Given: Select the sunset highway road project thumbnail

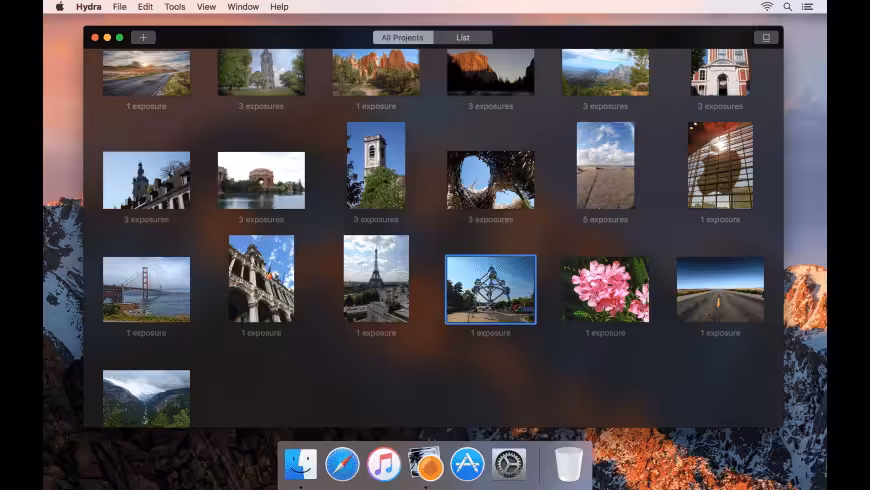Looking at the screenshot, I should point(146,73).
